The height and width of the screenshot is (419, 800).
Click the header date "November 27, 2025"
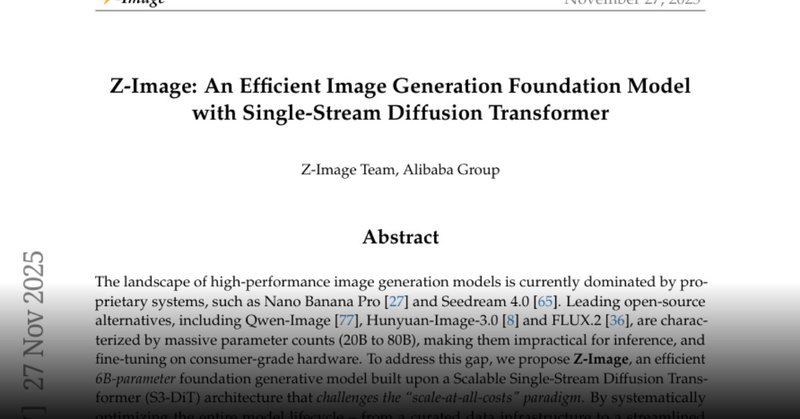click(x=633, y=2)
